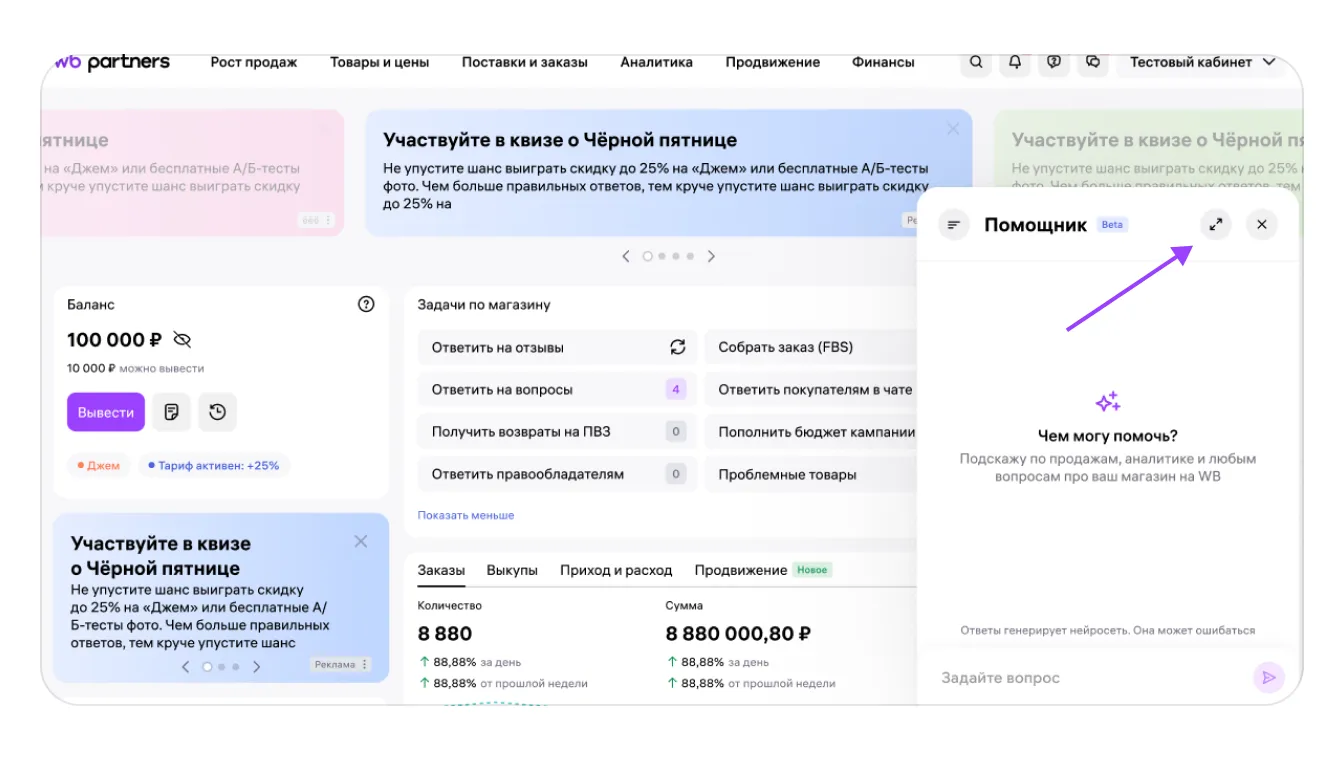
Task: Open the Ответить покупателям в чате task
Action: pos(811,389)
